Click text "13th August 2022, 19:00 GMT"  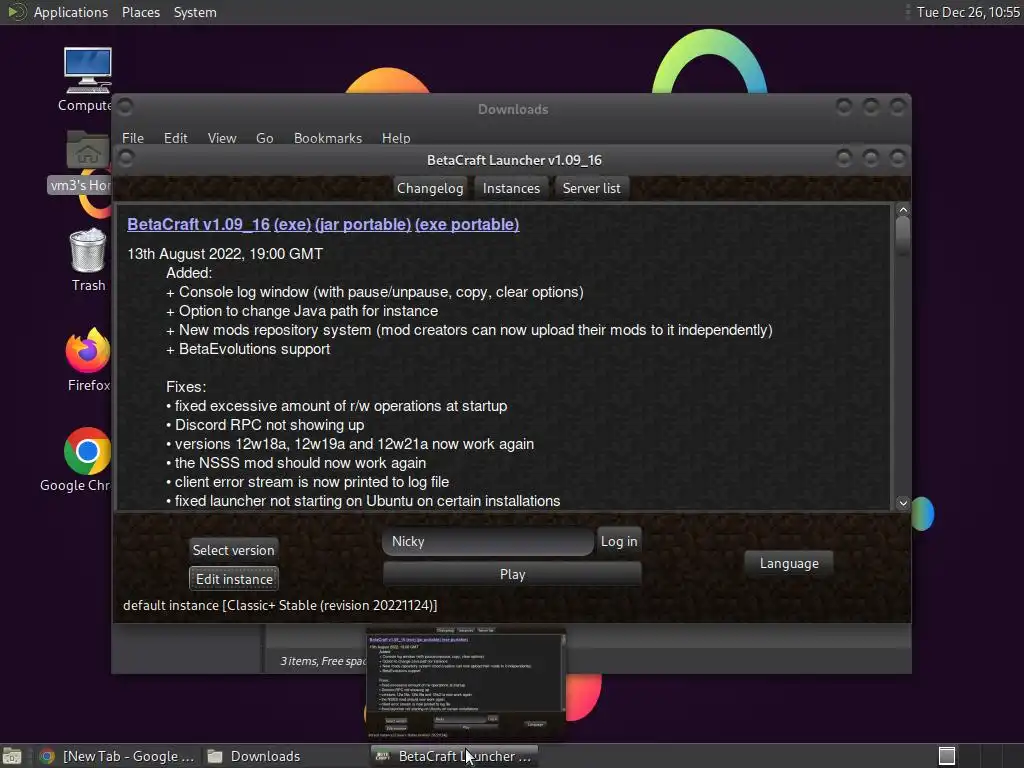tap(225, 254)
